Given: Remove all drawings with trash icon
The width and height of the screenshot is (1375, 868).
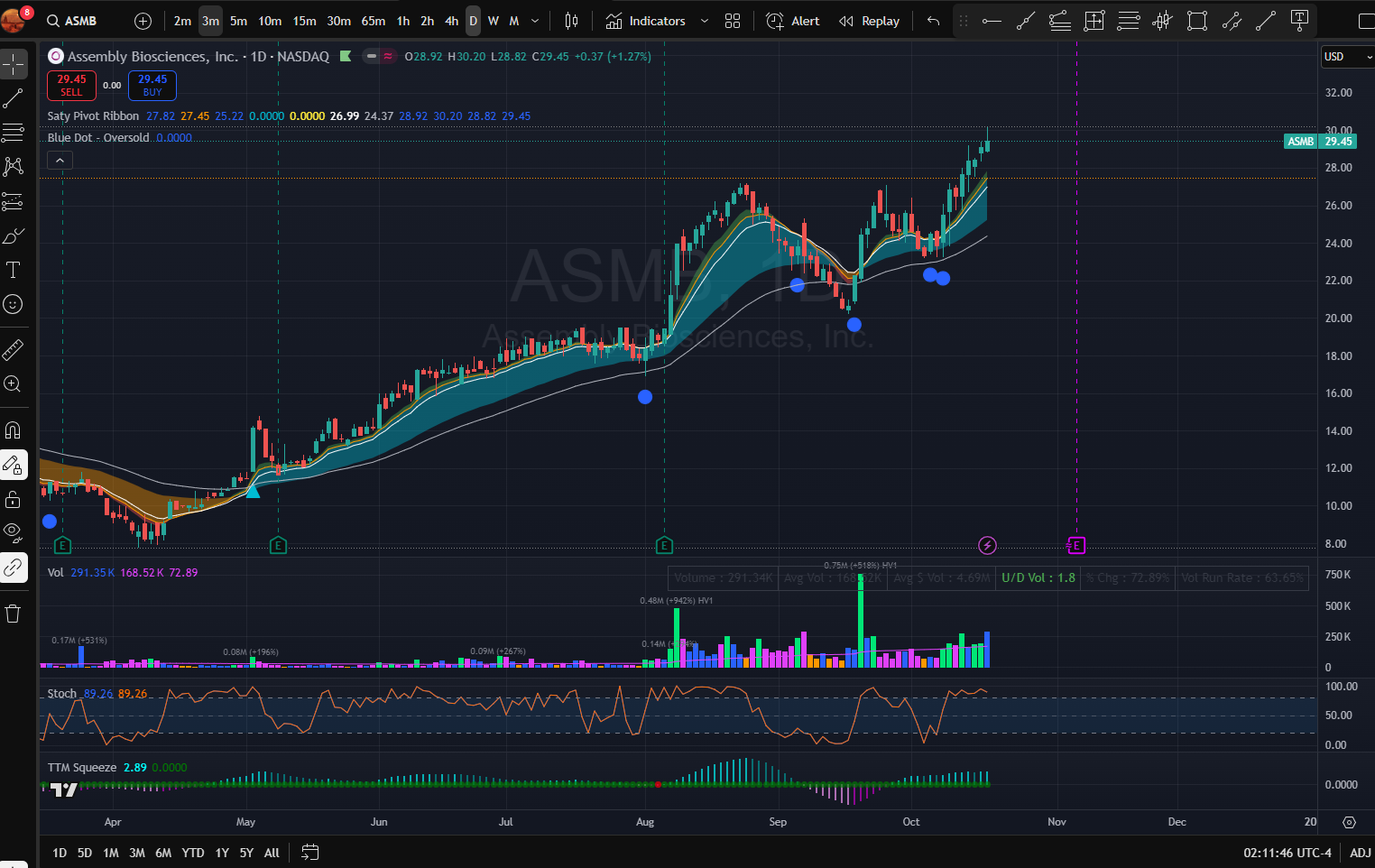Looking at the screenshot, I should point(14,614).
